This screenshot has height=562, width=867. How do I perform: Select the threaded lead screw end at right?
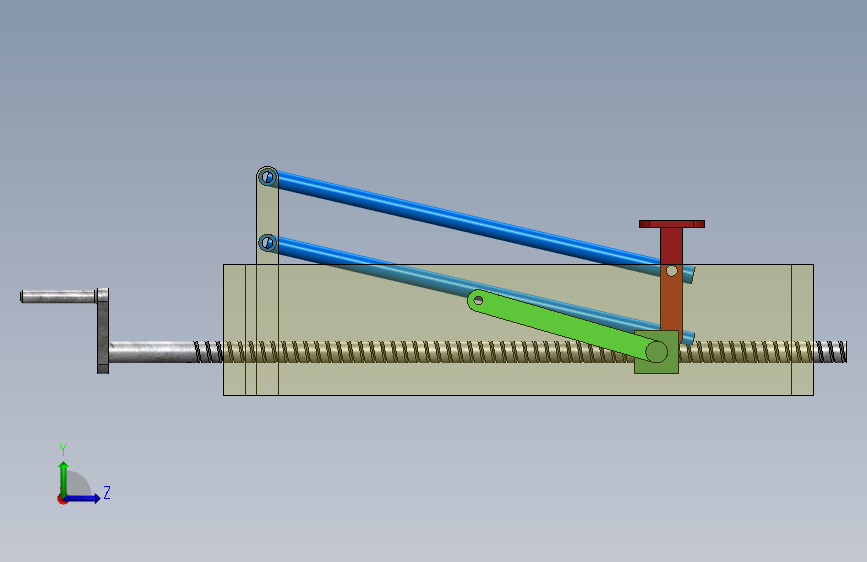pos(831,352)
